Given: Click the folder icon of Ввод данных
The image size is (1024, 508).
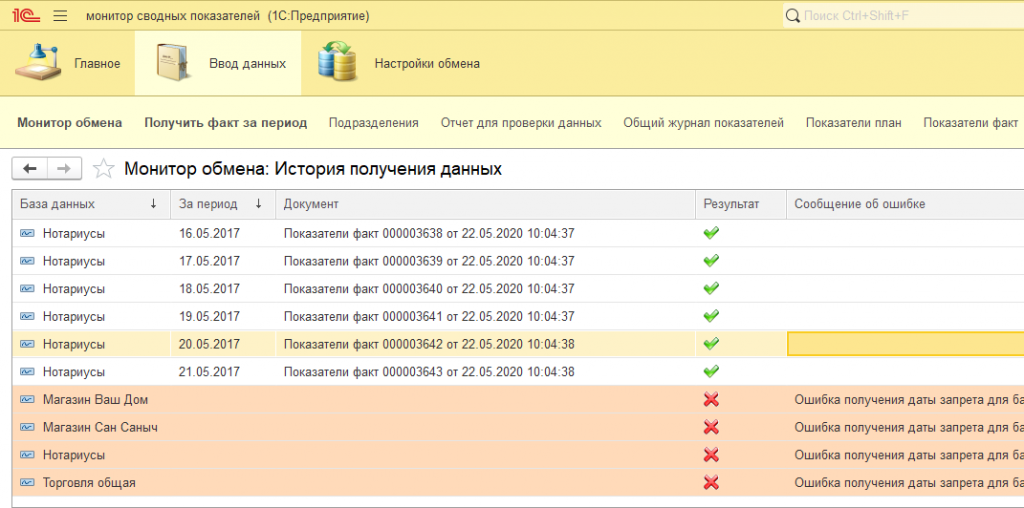Looking at the screenshot, I should pyautogui.click(x=172, y=63).
